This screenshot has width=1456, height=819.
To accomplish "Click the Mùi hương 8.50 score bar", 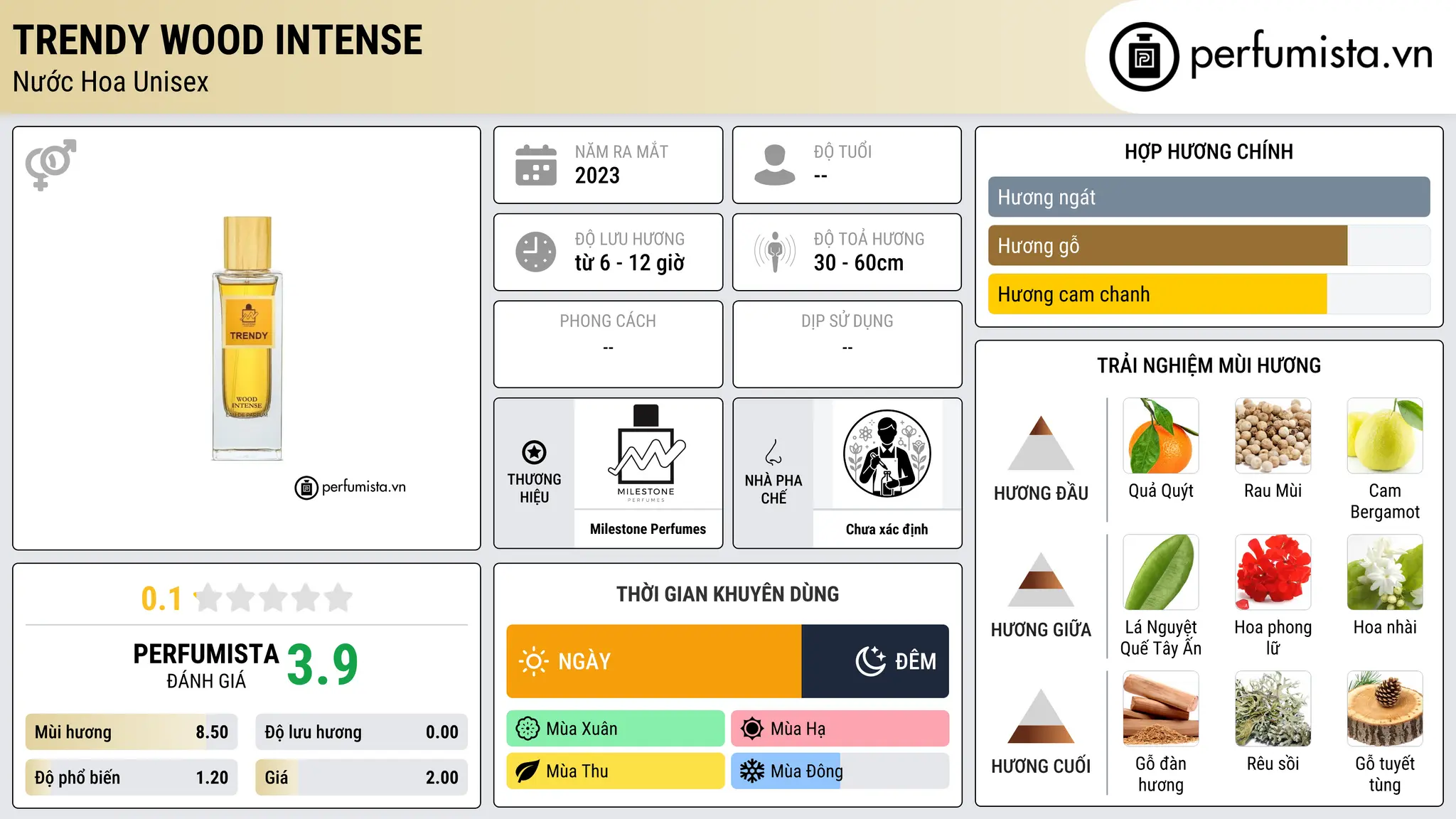I will pos(132,732).
